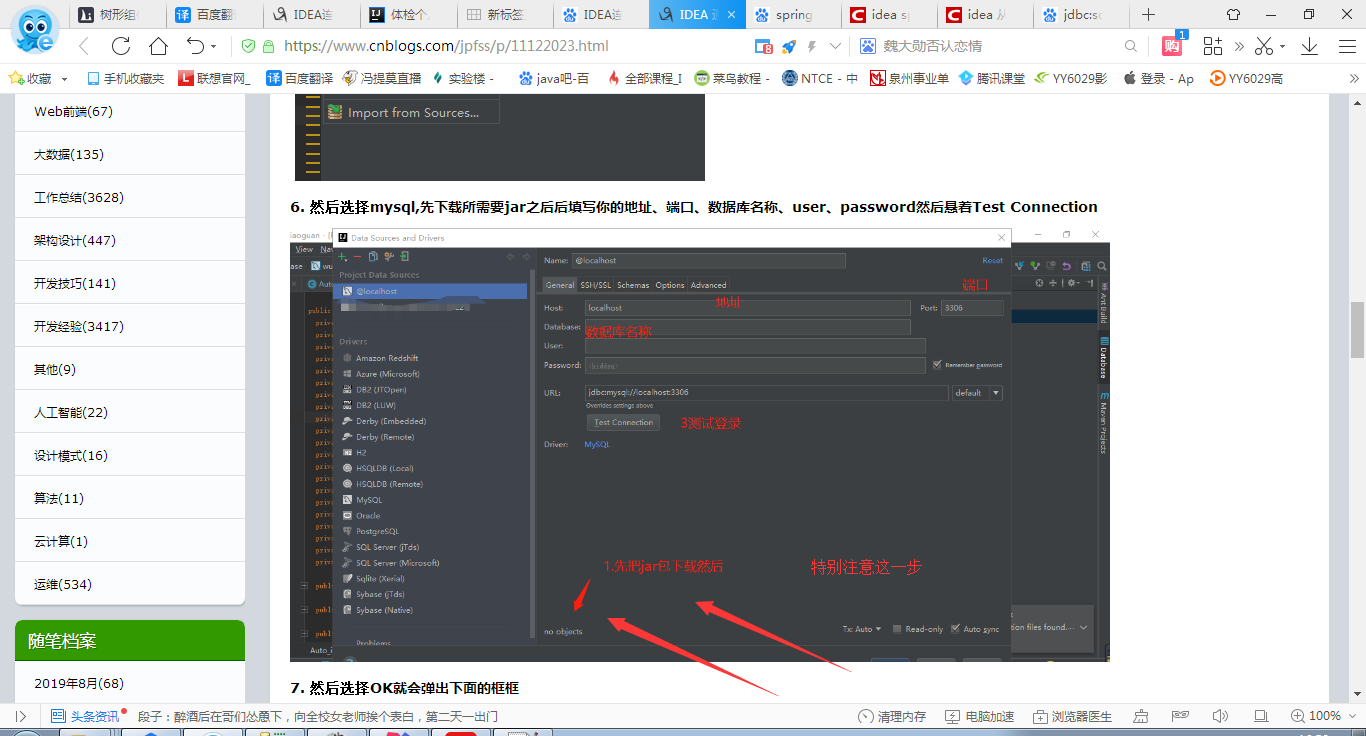Open 浏览器医生 in the status bar
This screenshot has height=736, width=1366.
(1073, 716)
